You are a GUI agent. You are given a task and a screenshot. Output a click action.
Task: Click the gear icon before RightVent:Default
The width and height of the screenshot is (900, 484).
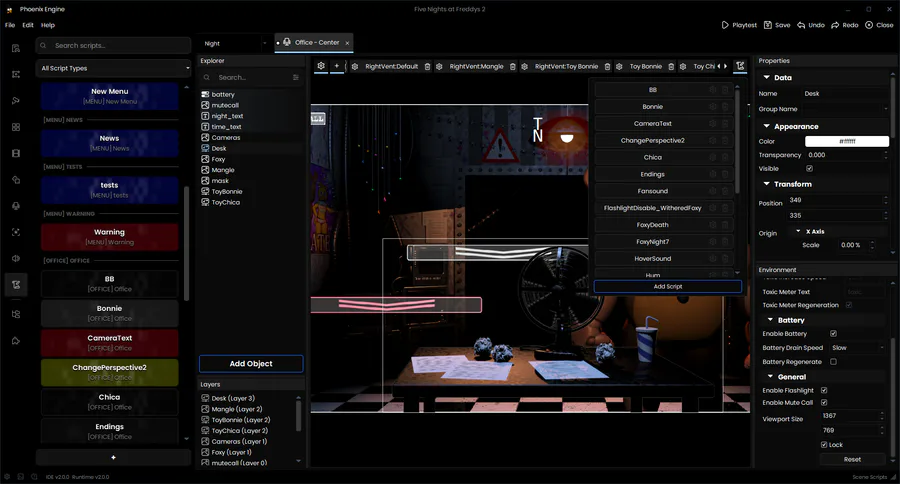pyautogui.click(x=355, y=67)
